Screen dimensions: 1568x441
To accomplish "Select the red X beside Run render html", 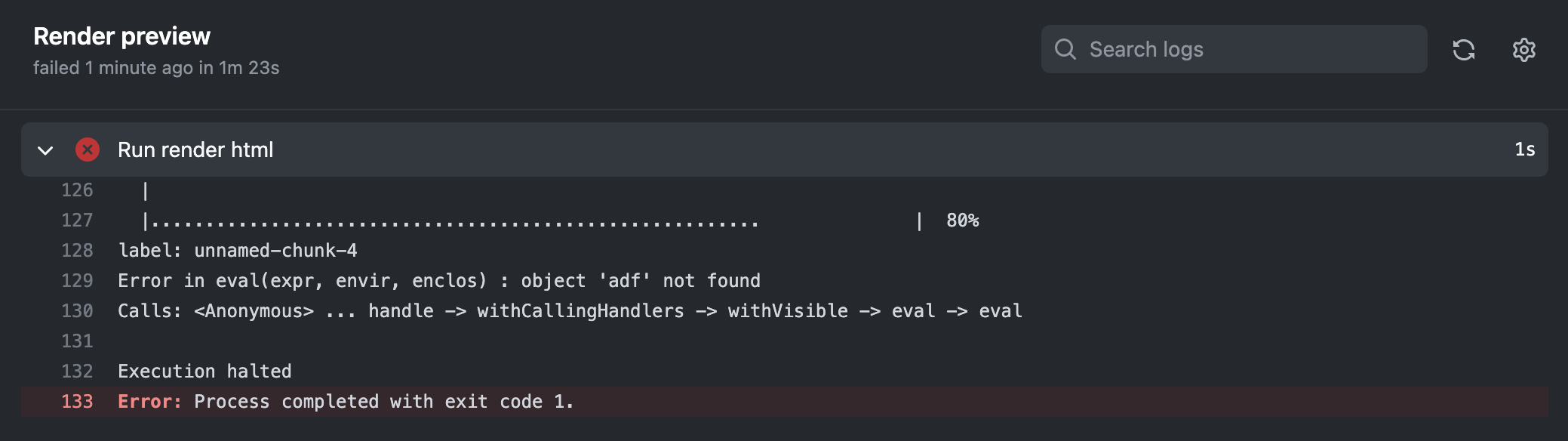I will (x=88, y=150).
